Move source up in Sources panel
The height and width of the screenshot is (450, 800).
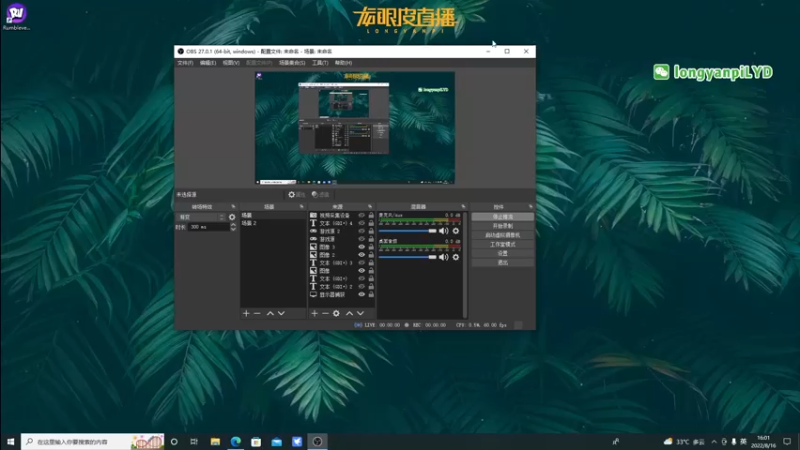point(349,313)
